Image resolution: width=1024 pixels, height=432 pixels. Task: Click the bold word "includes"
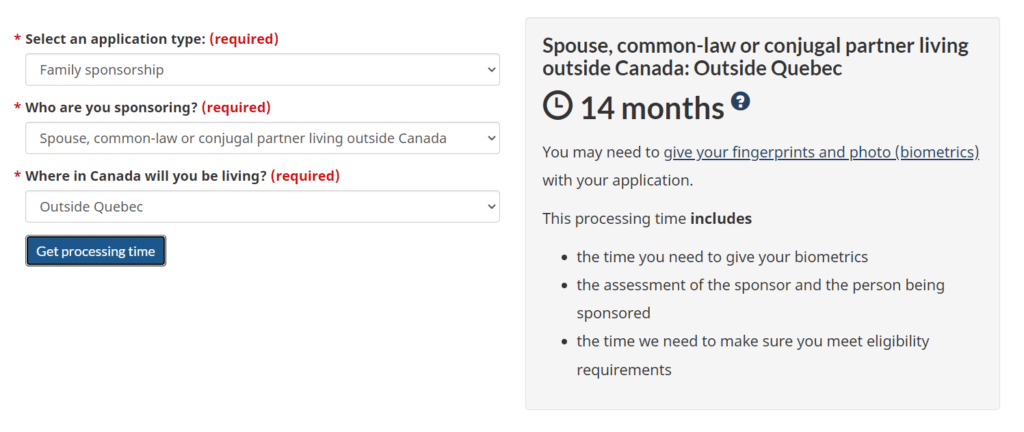[720, 218]
